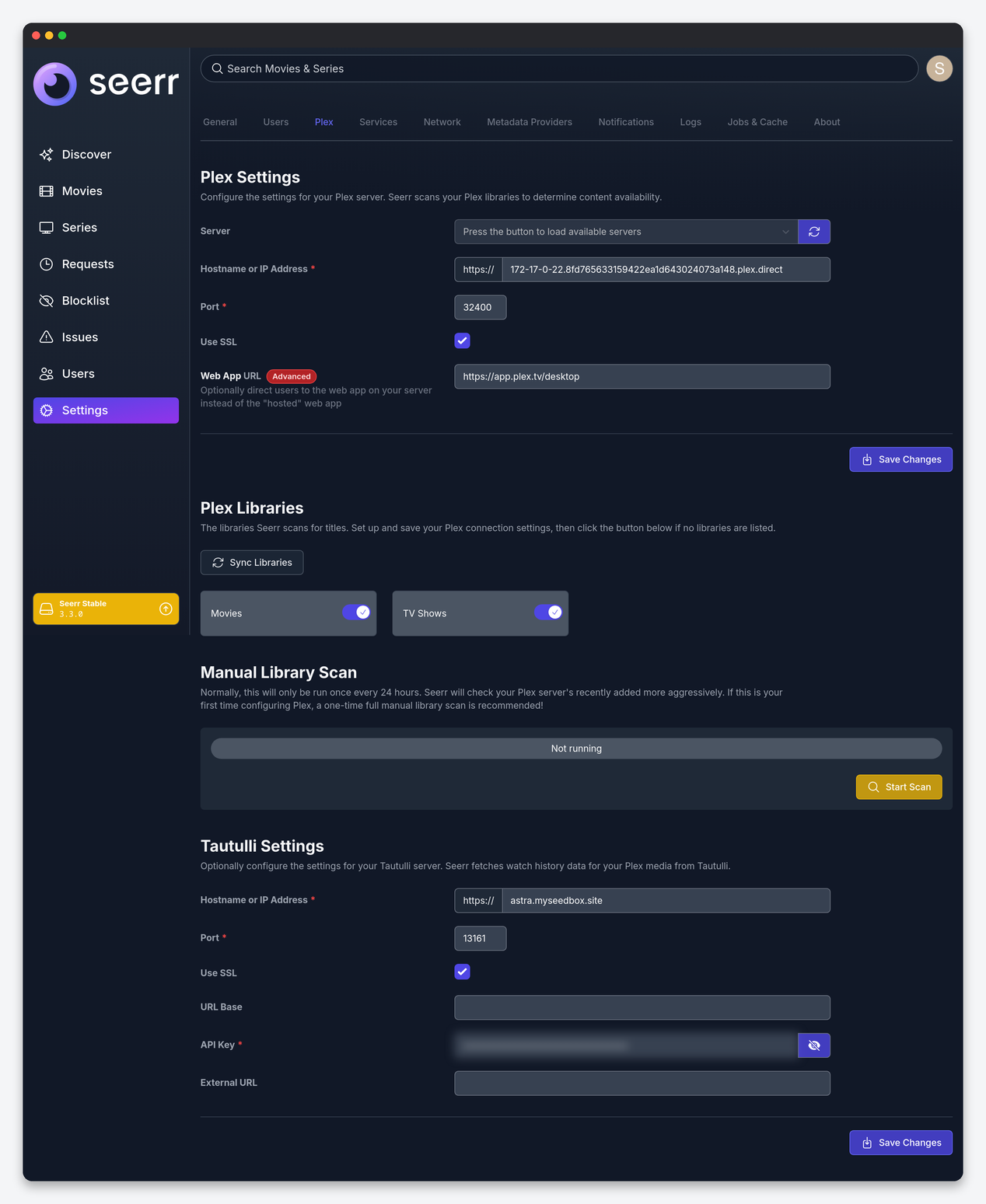The image size is (986, 1204).
Task: Open the Discover page
Action: coord(106,155)
